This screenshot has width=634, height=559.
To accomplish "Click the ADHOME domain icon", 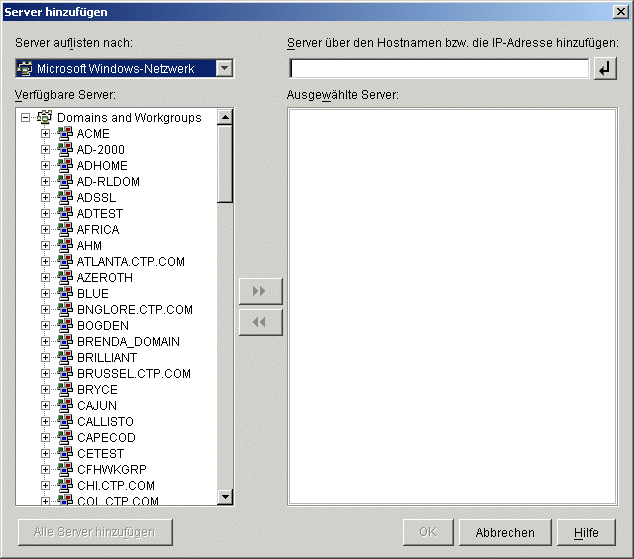I will click(65, 165).
